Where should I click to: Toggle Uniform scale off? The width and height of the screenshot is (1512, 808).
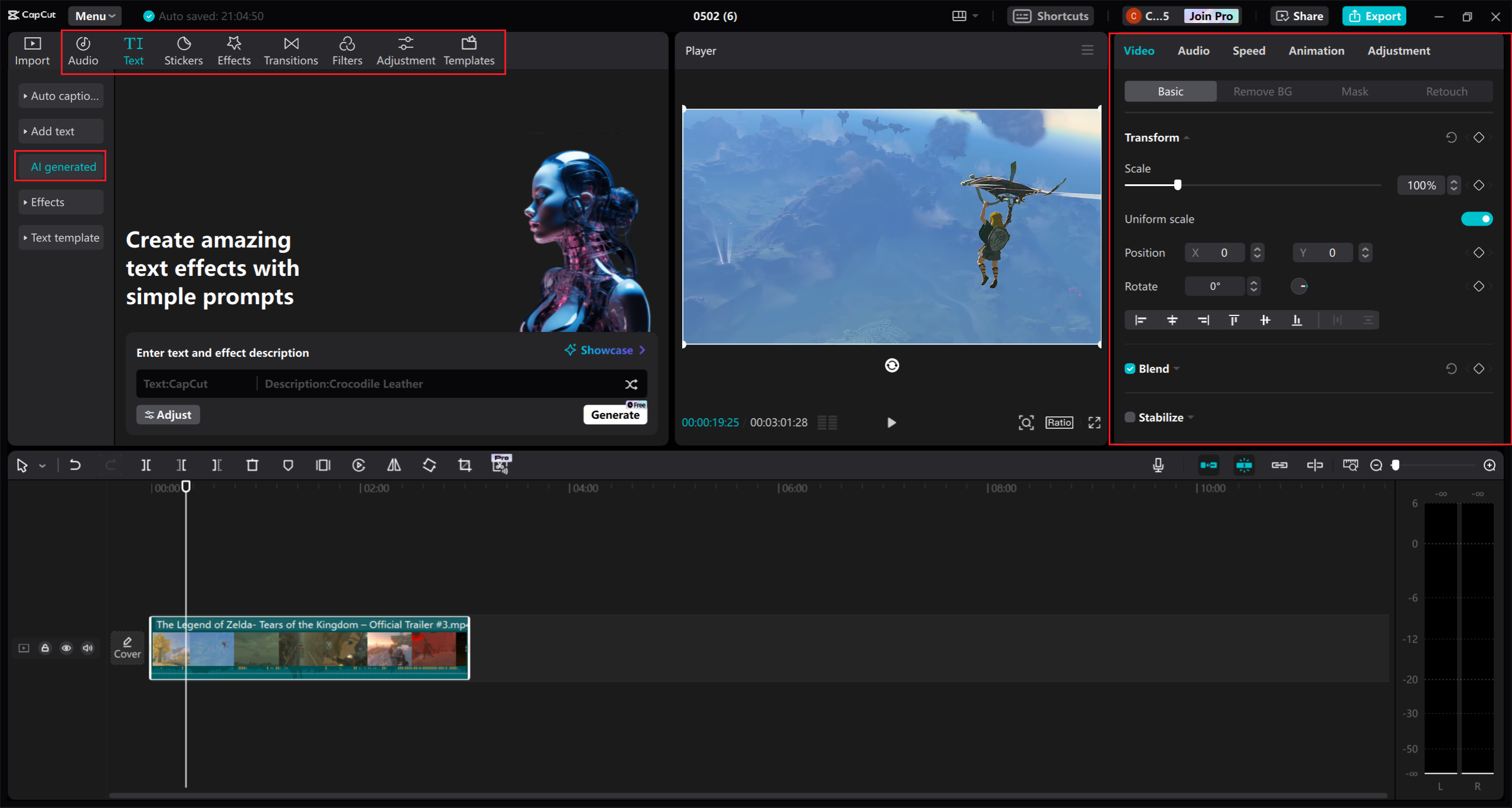[1476, 219]
